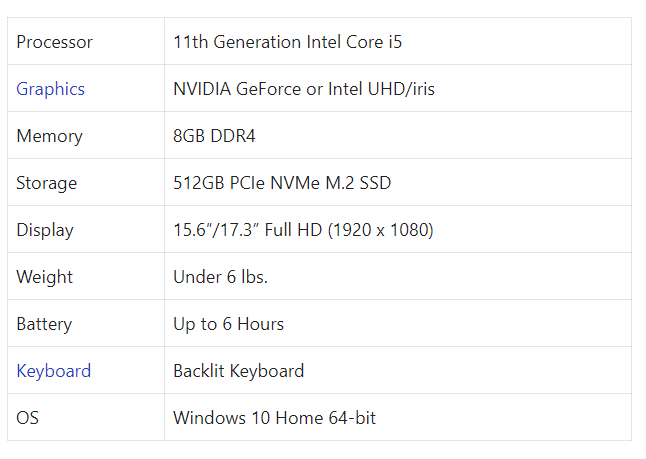Click the word Intel in Processor row
Screen dimensions: 646x459
tap(324, 42)
